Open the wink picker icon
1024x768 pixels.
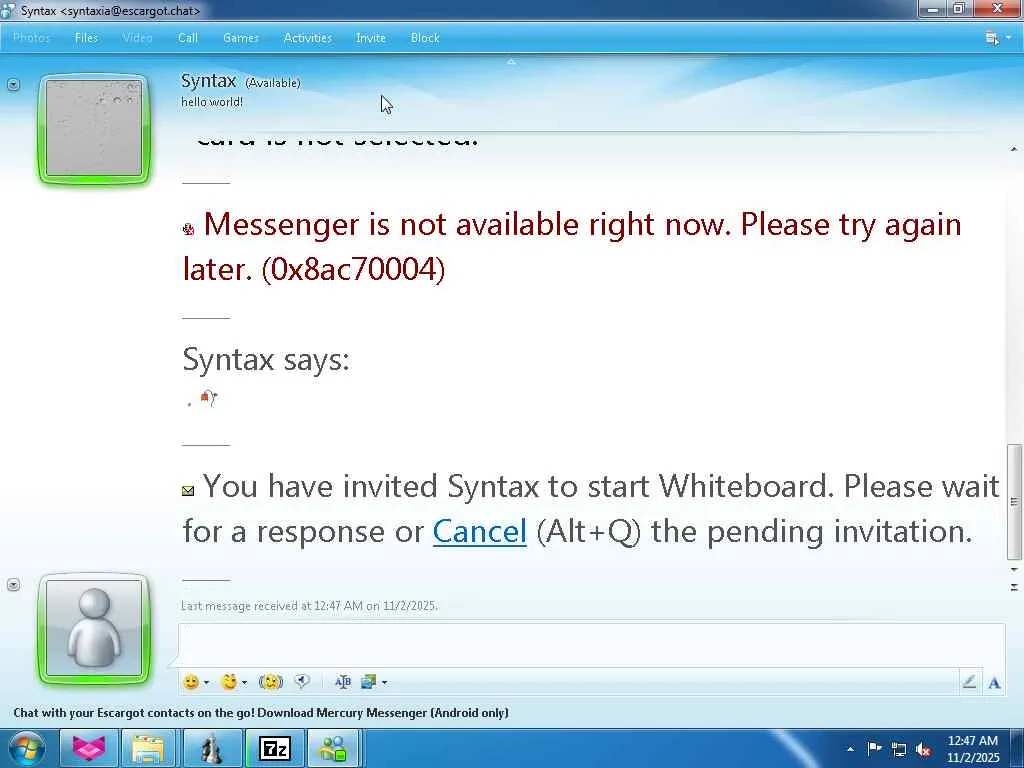(229, 682)
